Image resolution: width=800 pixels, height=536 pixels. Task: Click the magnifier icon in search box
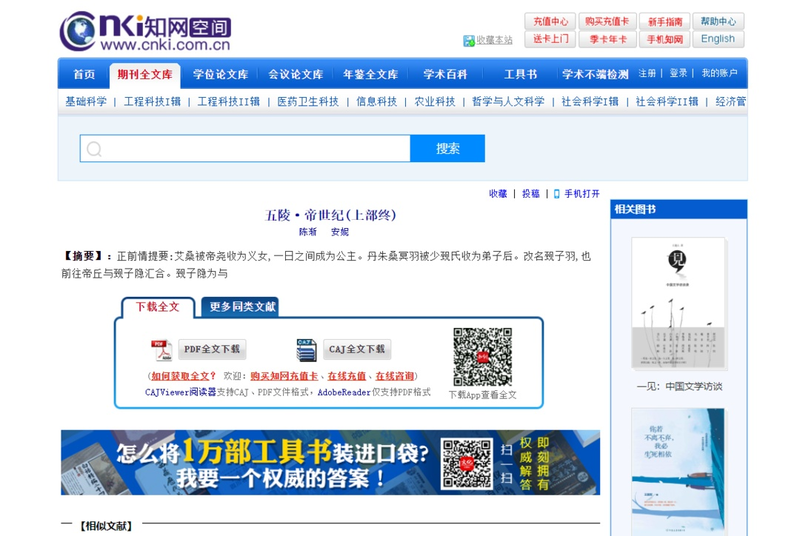pyautogui.click(x=95, y=149)
